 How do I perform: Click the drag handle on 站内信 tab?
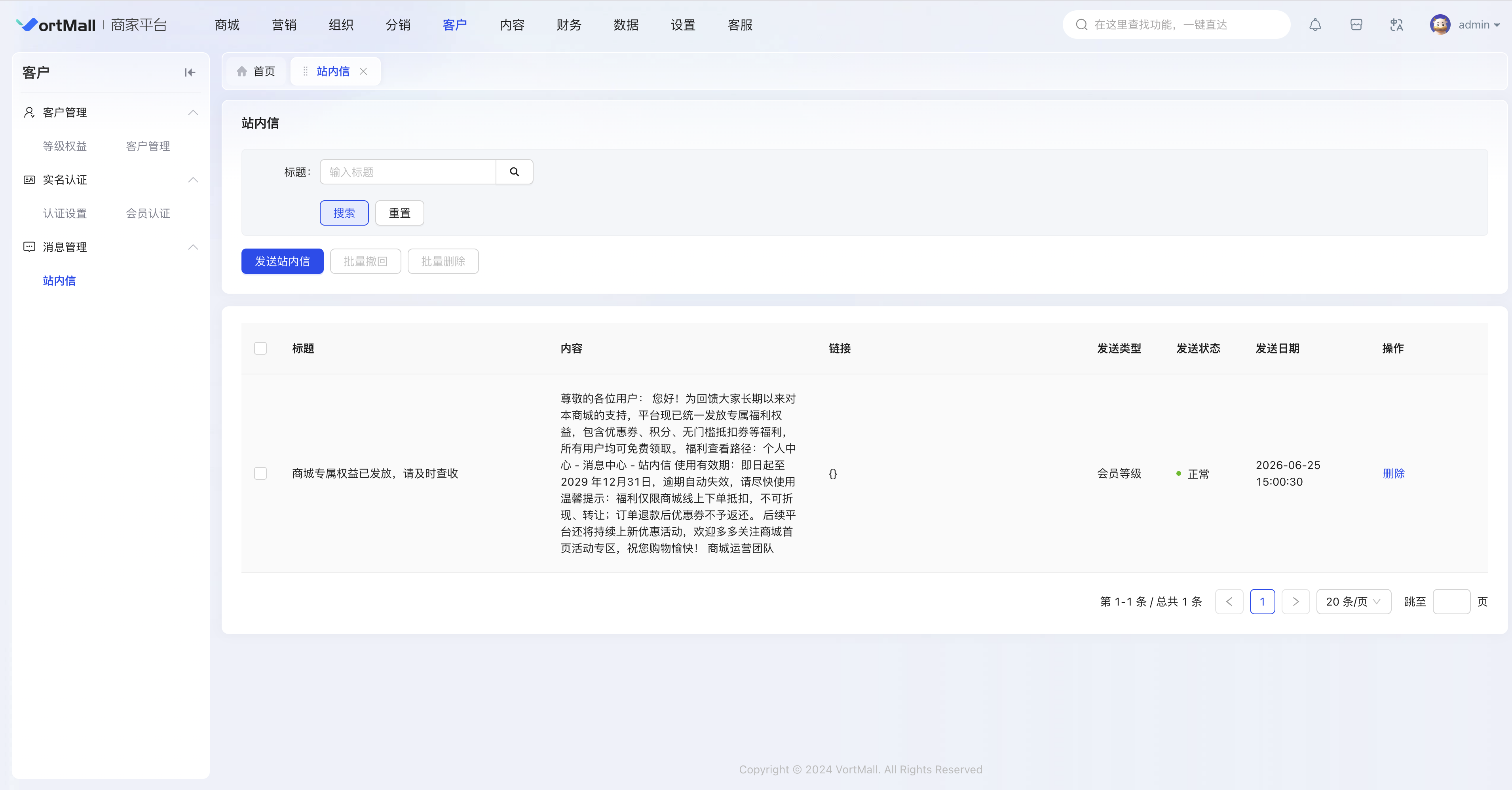(305, 71)
